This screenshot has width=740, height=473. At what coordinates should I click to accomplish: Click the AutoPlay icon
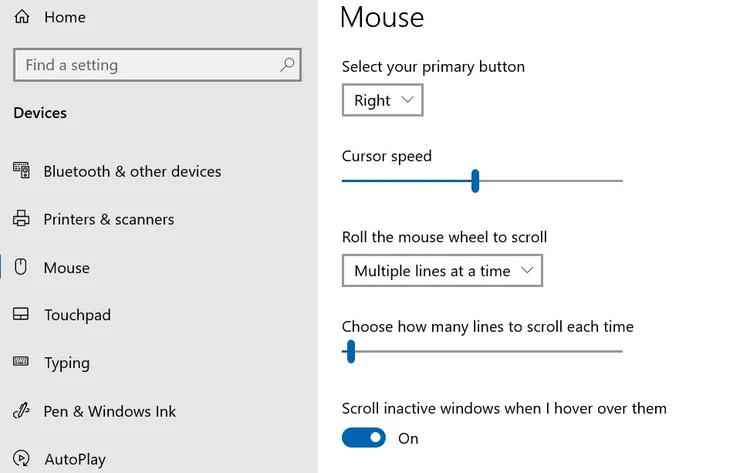pyautogui.click(x=22, y=459)
